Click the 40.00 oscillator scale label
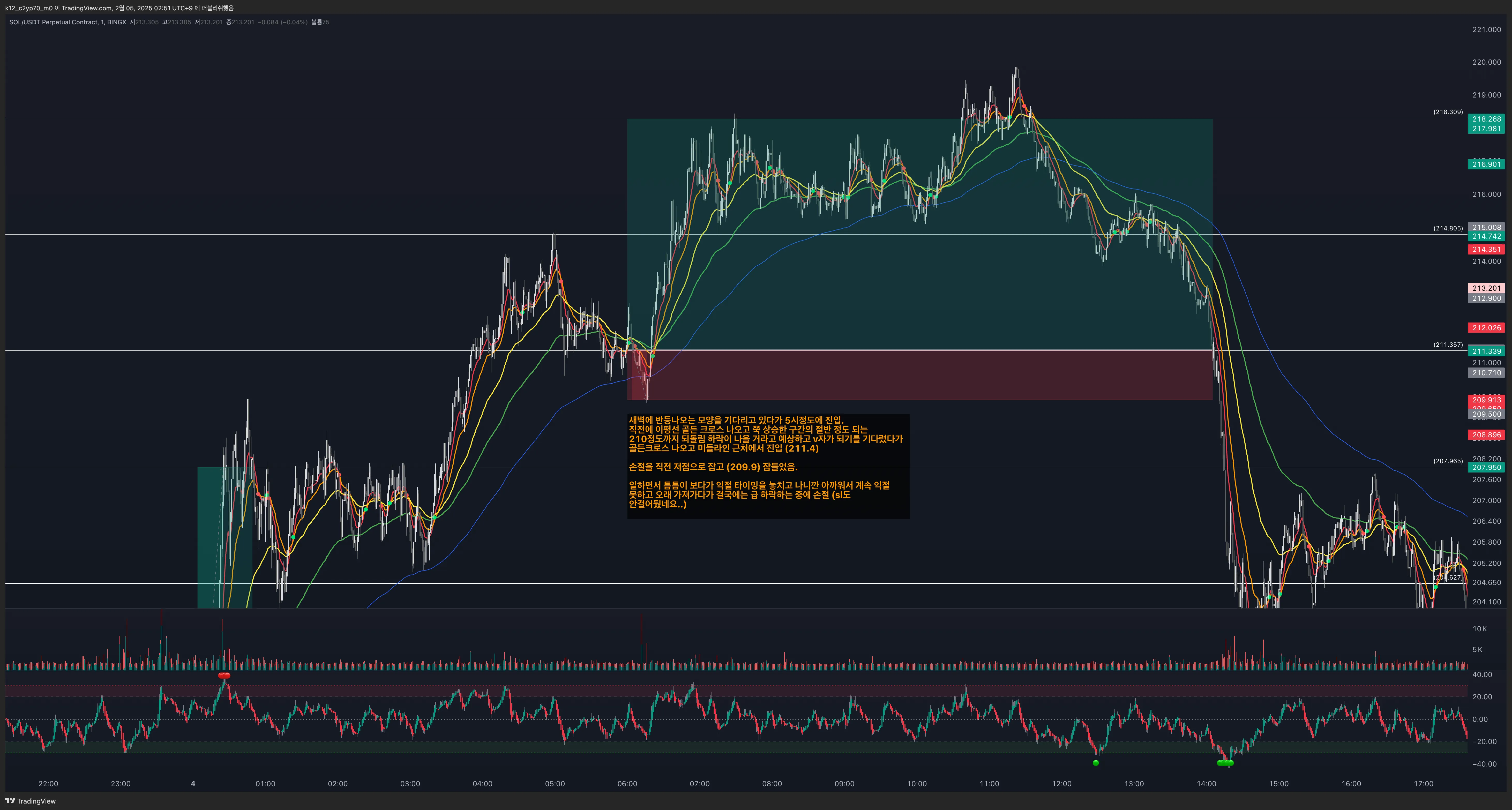The height and width of the screenshot is (810, 1512). click(1482, 674)
